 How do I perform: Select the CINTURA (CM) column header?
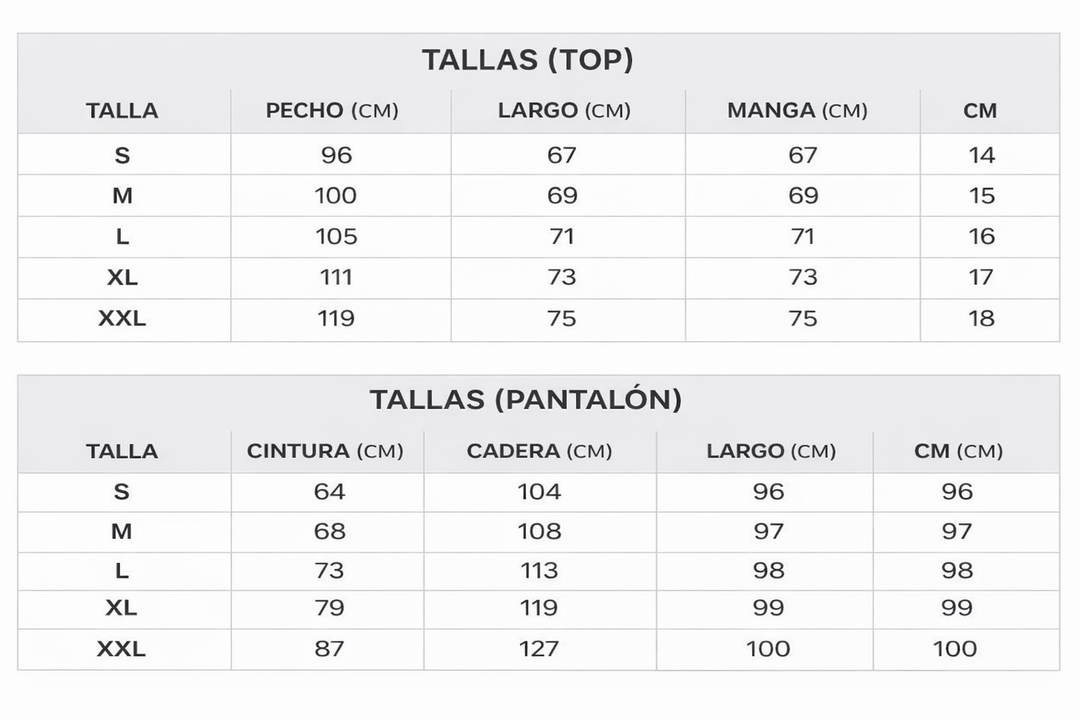click(325, 451)
